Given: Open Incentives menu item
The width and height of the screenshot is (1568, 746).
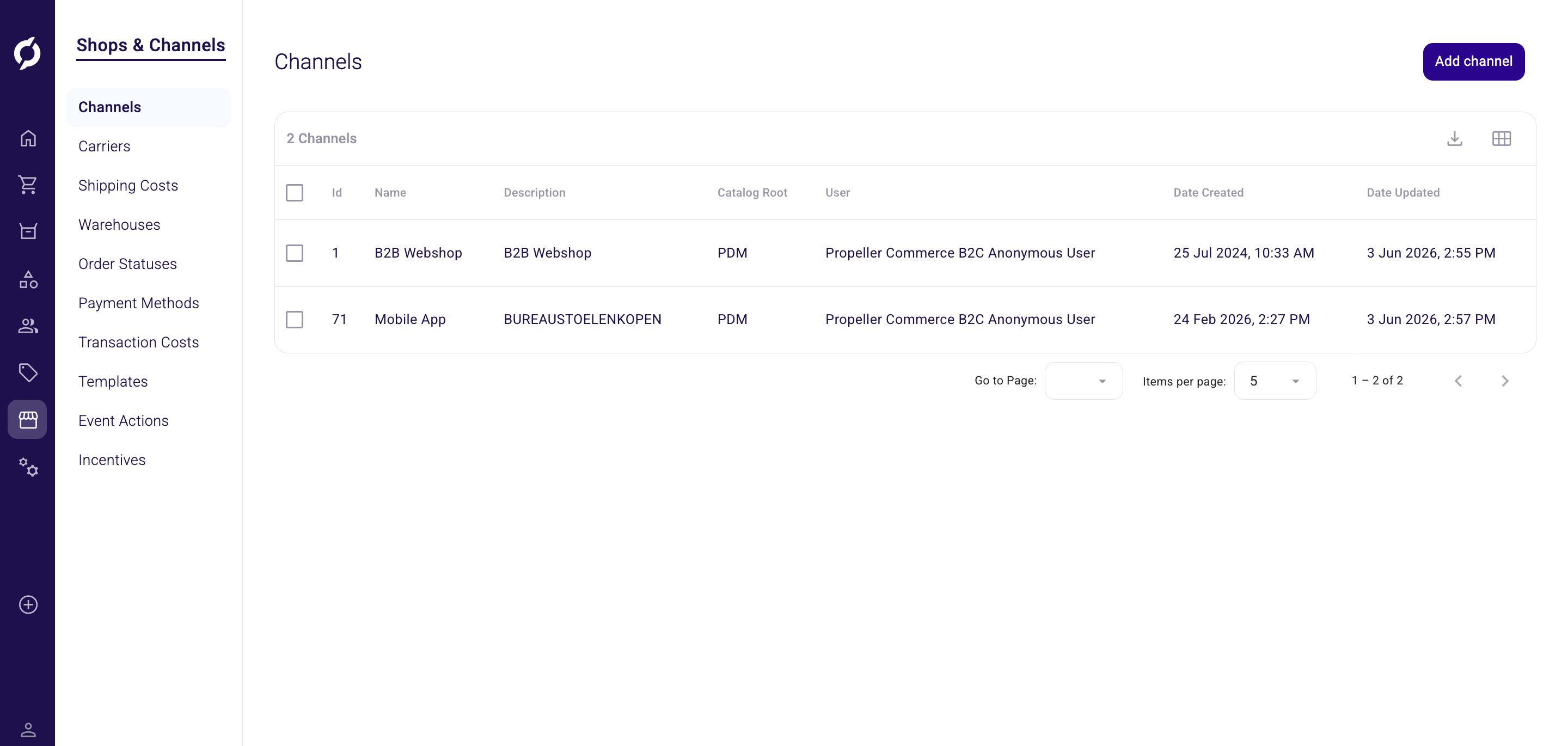Looking at the screenshot, I should 112,460.
